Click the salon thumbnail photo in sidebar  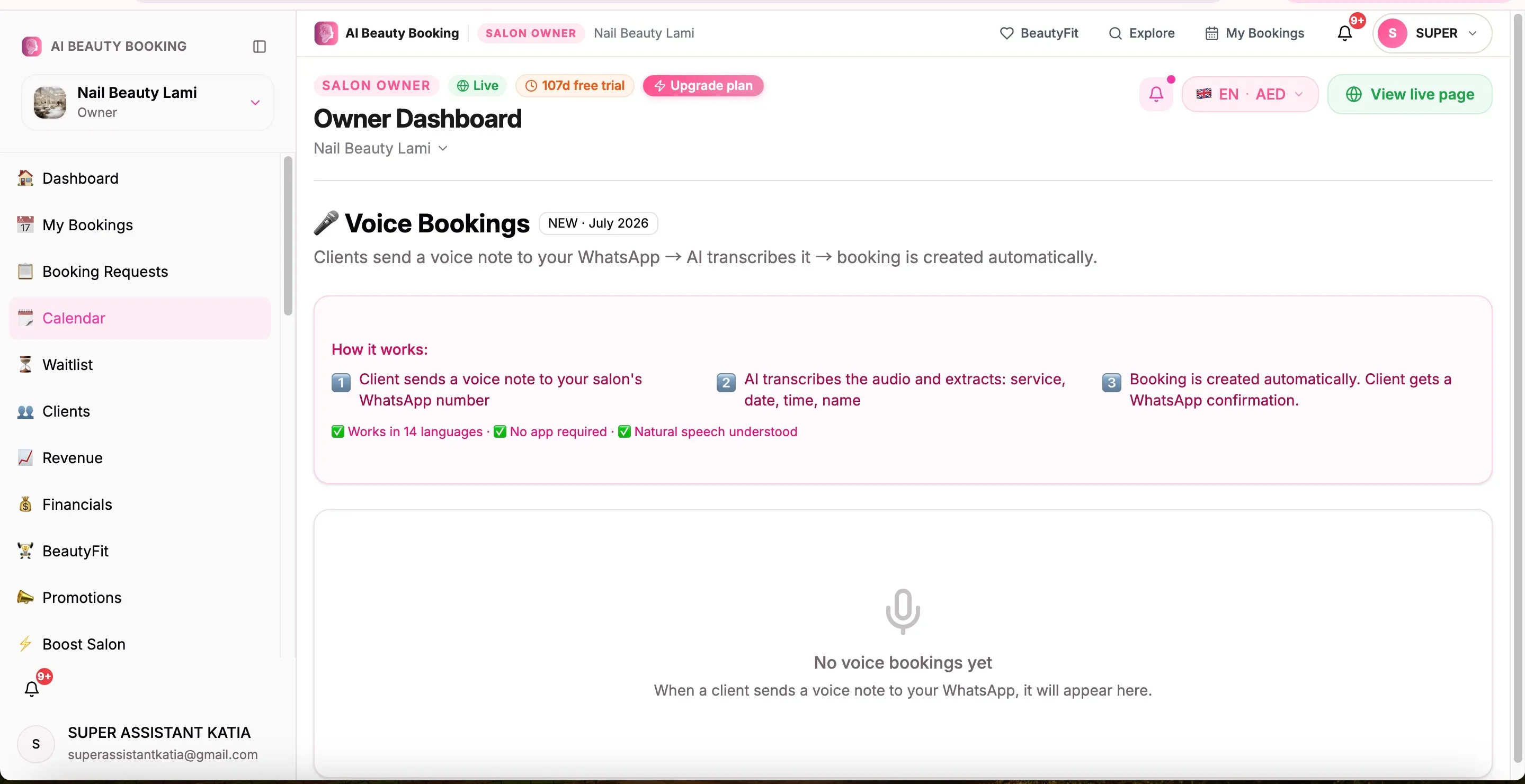(x=50, y=102)
